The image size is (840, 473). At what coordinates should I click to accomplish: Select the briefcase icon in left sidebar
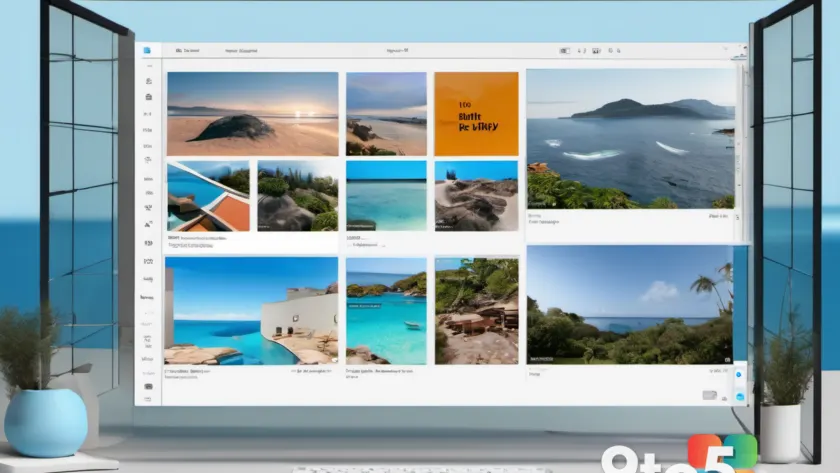coord(148,97)
